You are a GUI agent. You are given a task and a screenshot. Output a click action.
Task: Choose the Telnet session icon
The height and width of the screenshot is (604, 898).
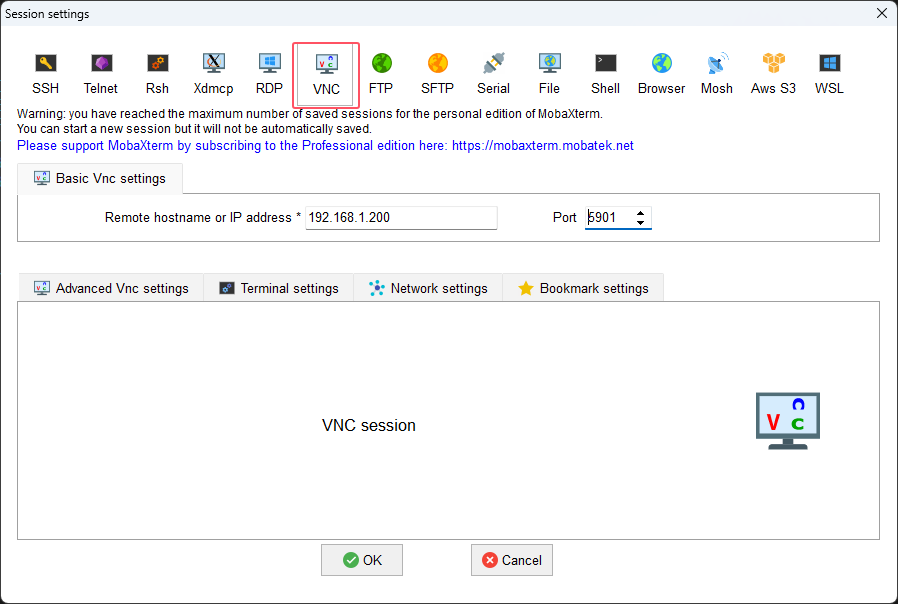coord(101,74)
